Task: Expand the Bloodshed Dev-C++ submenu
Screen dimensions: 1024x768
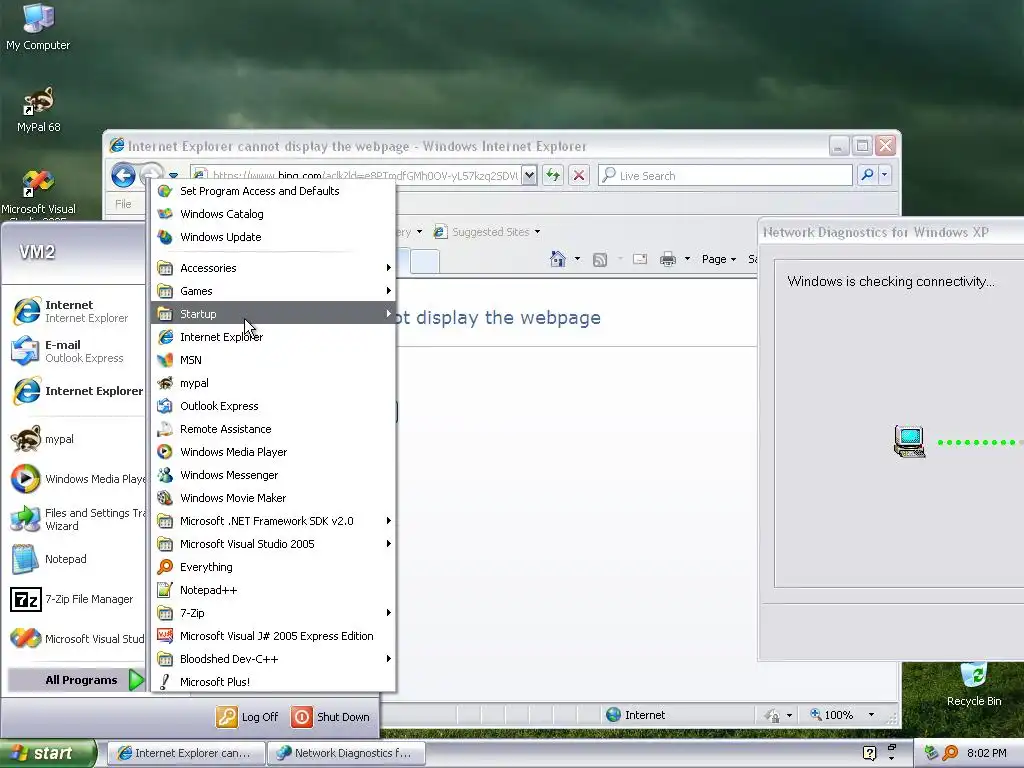Action: [x=273, y=659]
